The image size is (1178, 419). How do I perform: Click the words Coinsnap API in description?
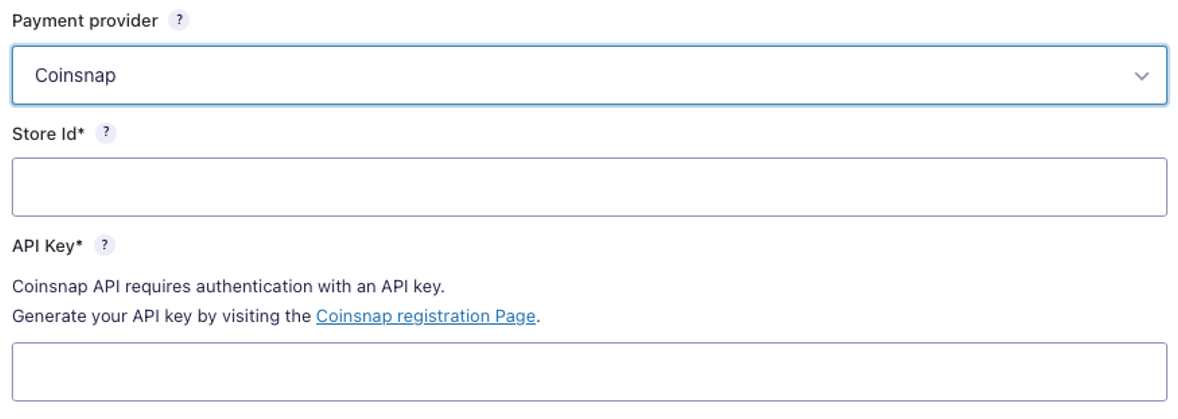pyautogui.click(x=65, y=286)
